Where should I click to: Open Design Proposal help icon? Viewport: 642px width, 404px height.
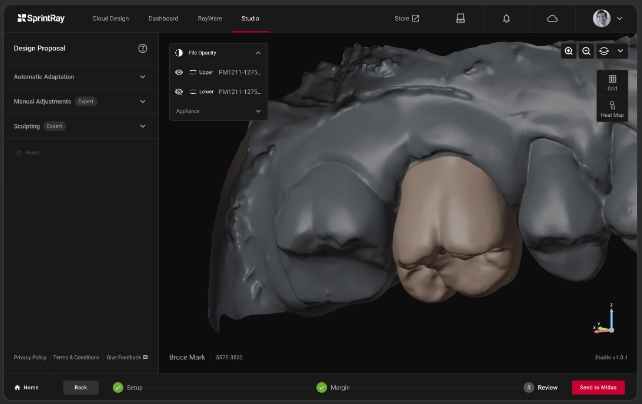(x=142, y=48)
